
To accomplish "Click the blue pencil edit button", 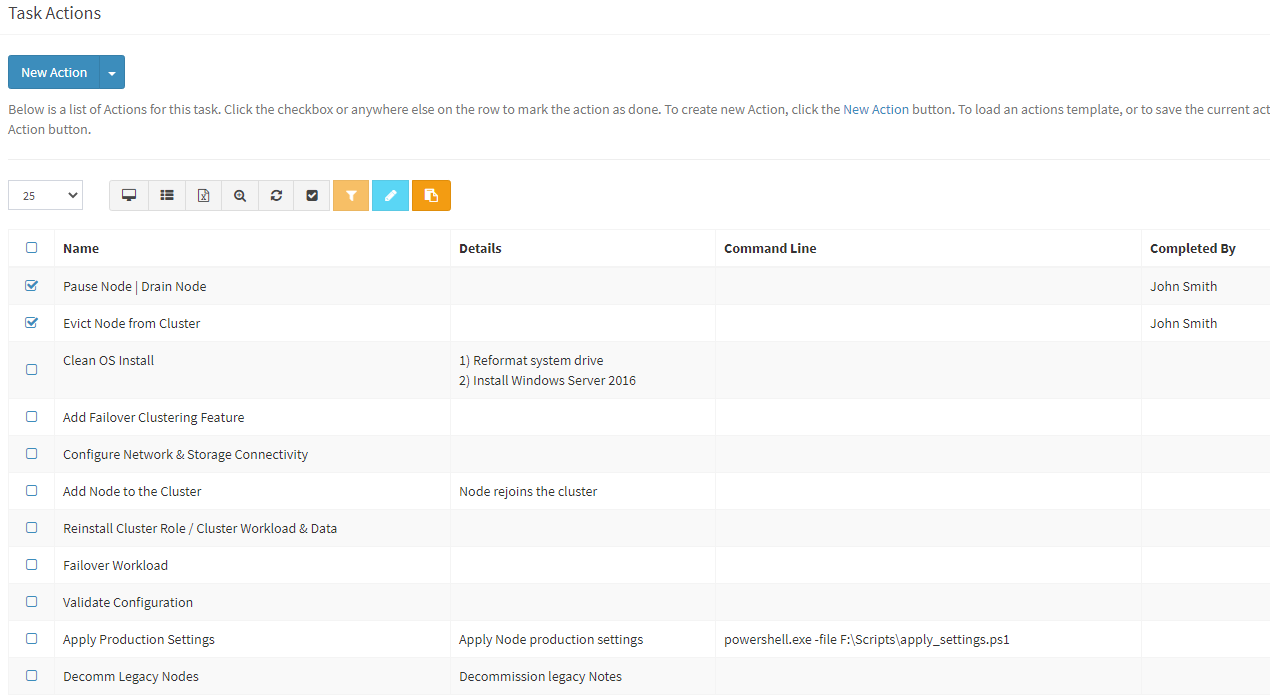I will [390, 196].
